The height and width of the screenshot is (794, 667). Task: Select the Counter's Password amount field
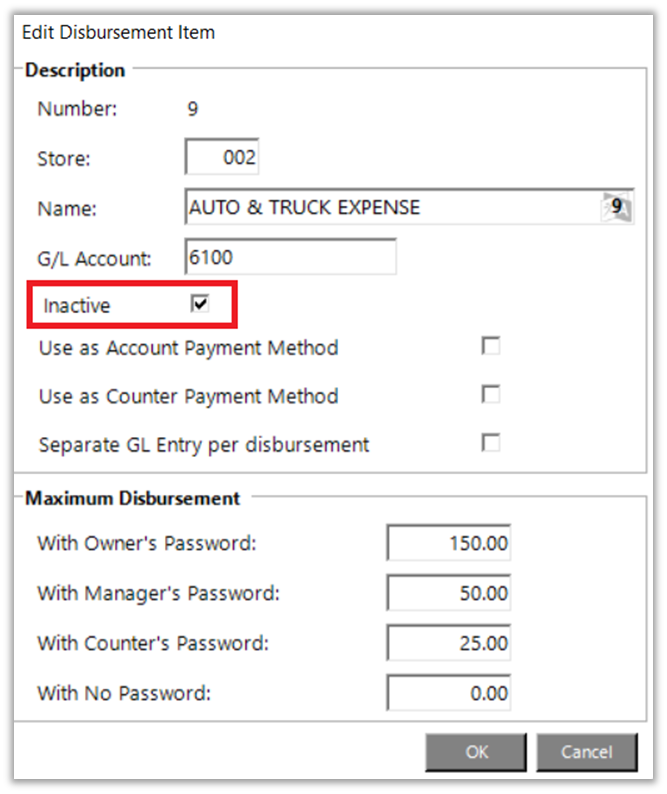448,642
